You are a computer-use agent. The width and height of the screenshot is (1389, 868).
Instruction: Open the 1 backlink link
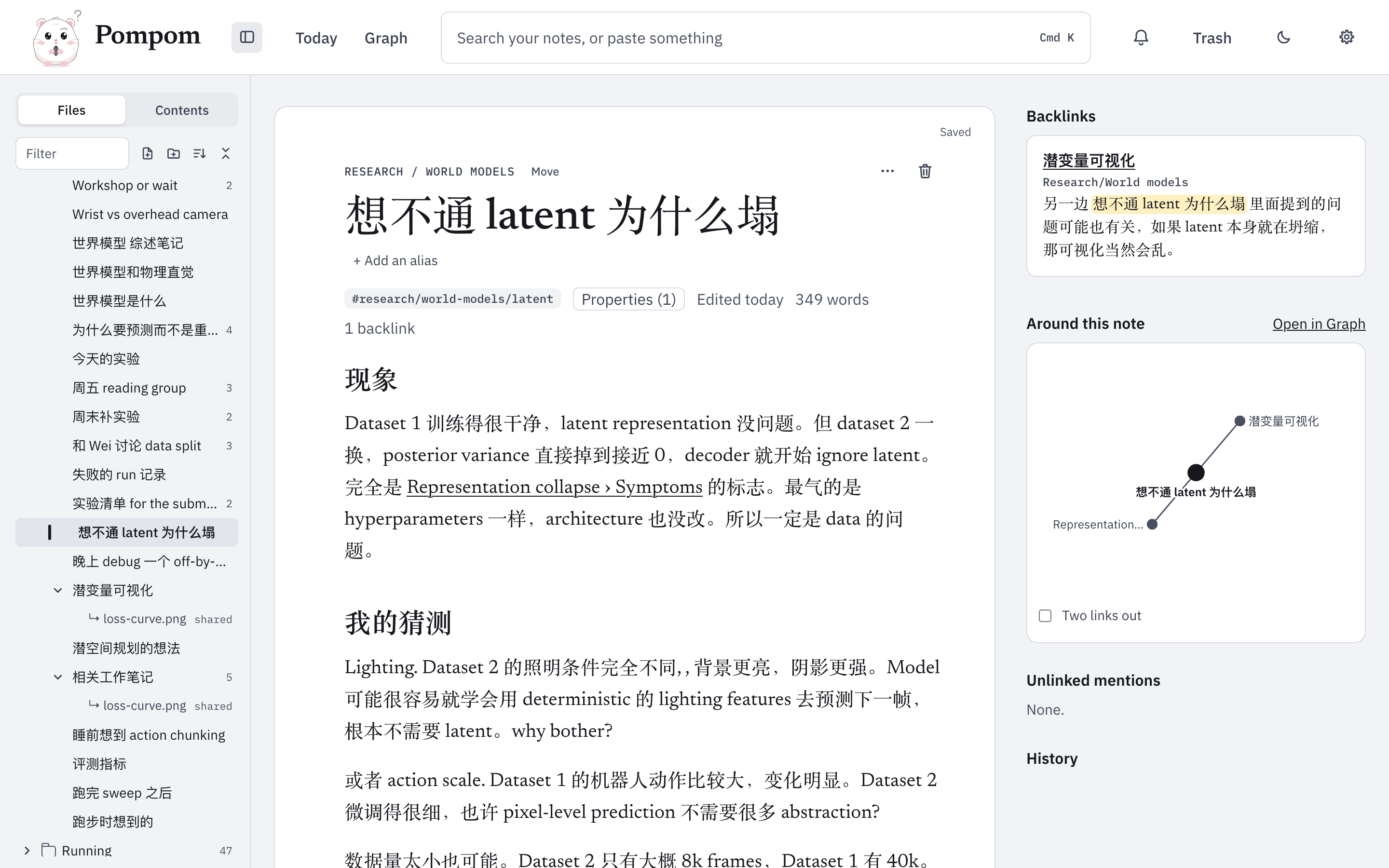coord(380,328)
